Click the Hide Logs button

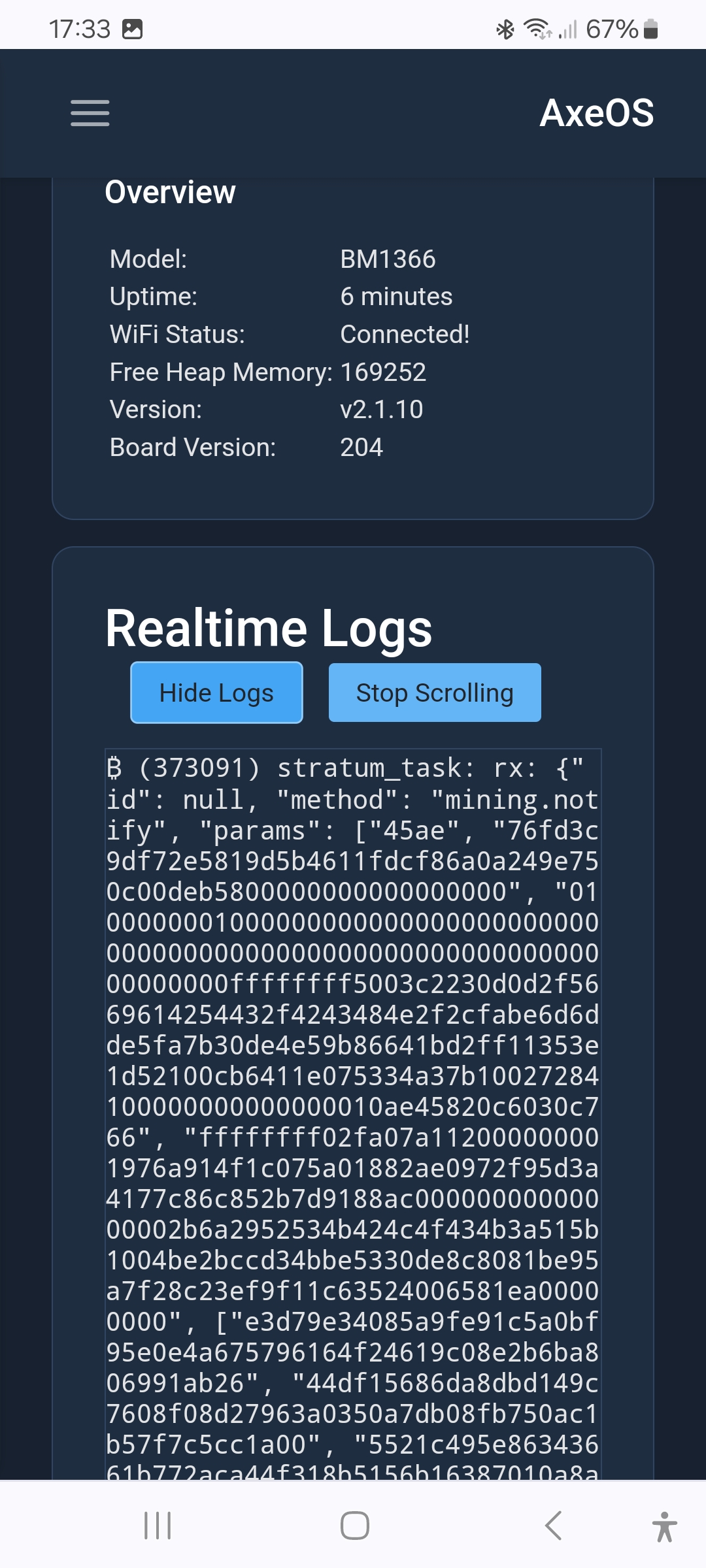point(216,693)
